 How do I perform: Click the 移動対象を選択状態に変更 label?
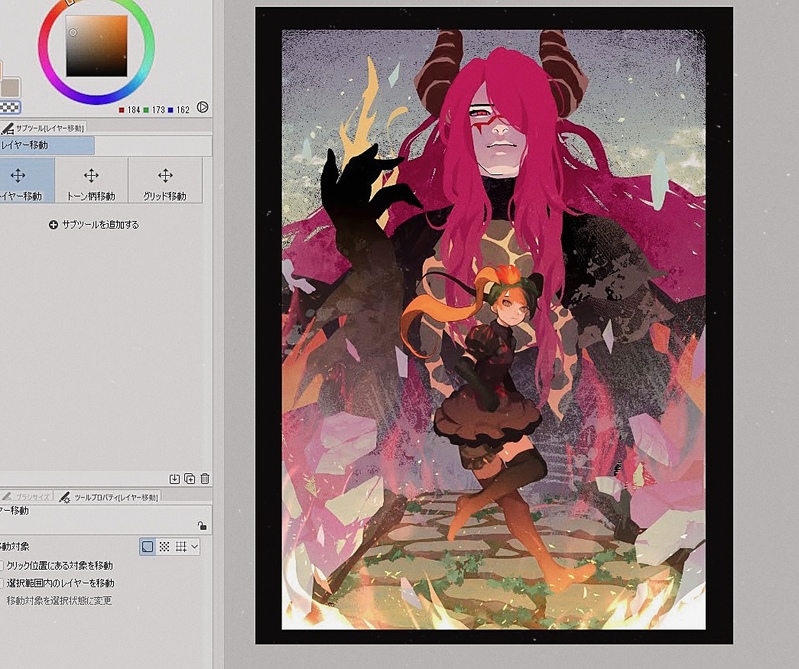coord(59,601)
